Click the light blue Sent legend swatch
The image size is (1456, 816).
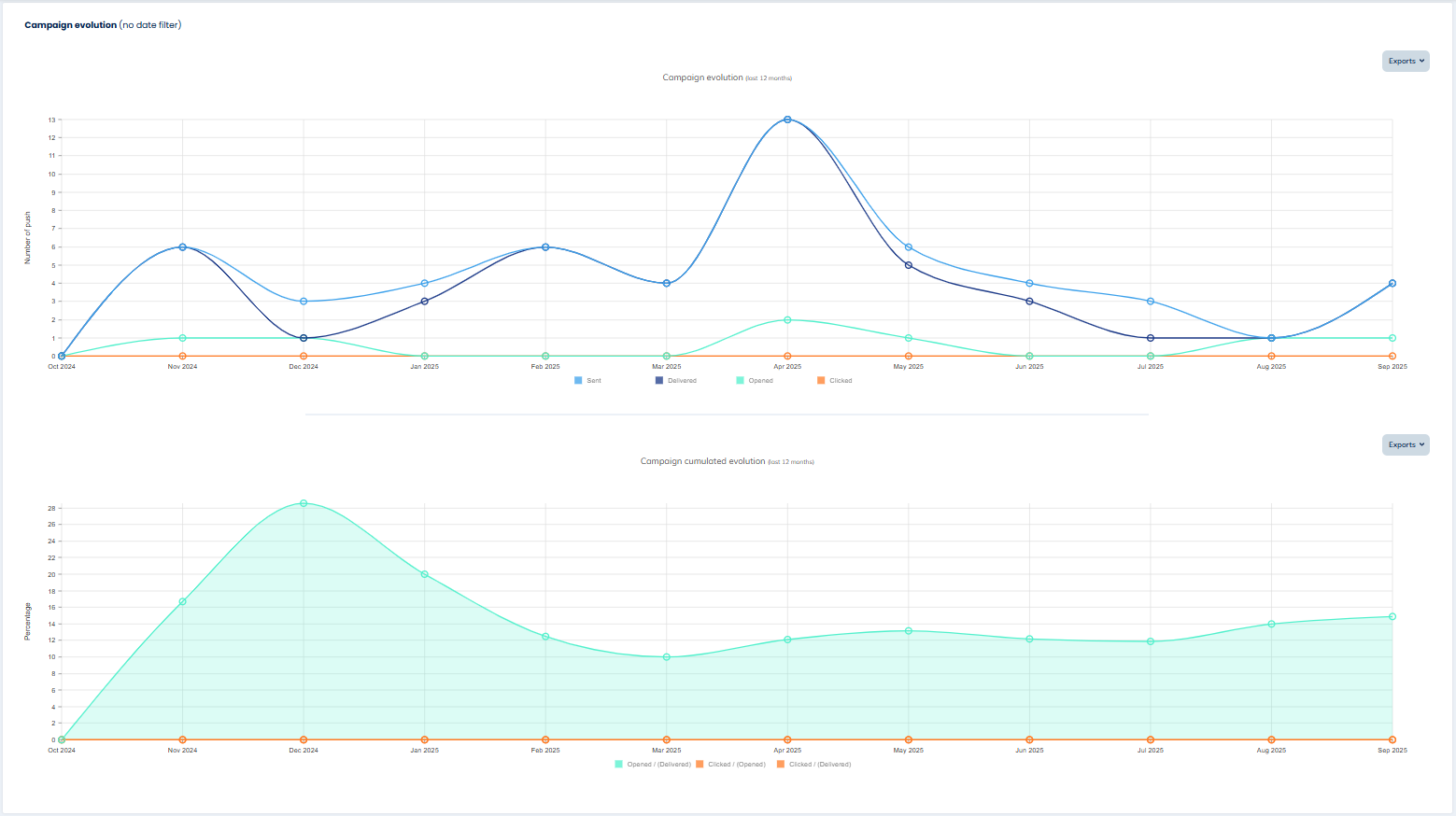click(578, 381)
